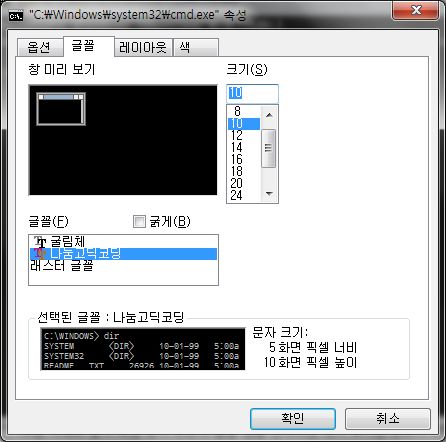Viewport: 446px width, 442px height.
Task: Select size 8 in the list
Action: click(244, 111)
